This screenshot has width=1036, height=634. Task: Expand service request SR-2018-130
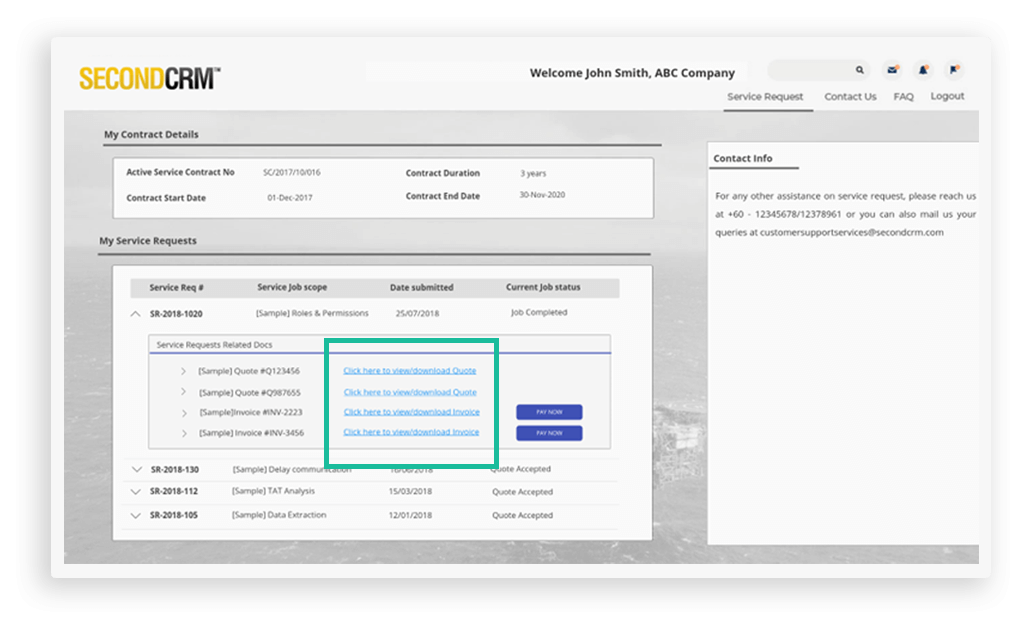pyautogui.click(x=136, y=470)
